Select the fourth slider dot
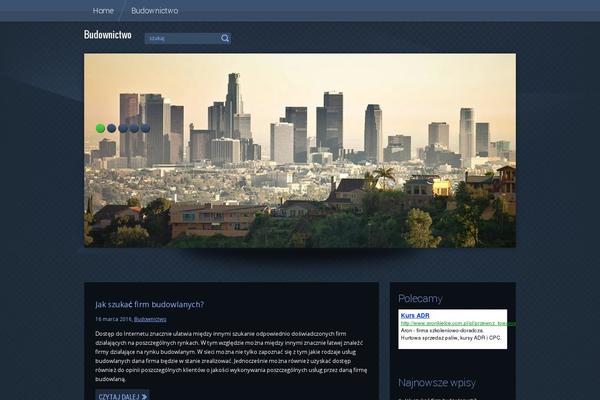The width and height of the screenshot is (600, 400). pyautogui.click(x=134, y=128)
